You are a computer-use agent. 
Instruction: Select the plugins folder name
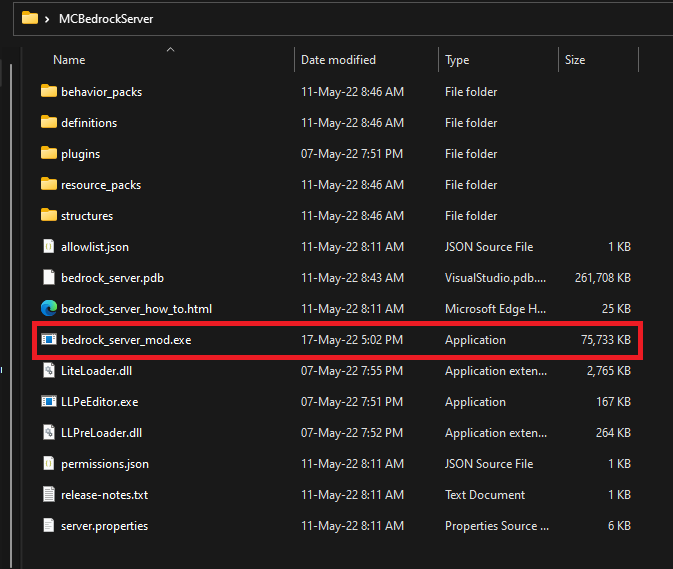(x=80, y=154)
